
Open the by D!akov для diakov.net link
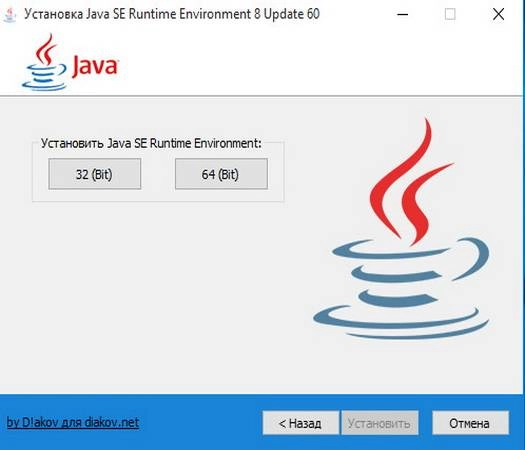point(73,423)
